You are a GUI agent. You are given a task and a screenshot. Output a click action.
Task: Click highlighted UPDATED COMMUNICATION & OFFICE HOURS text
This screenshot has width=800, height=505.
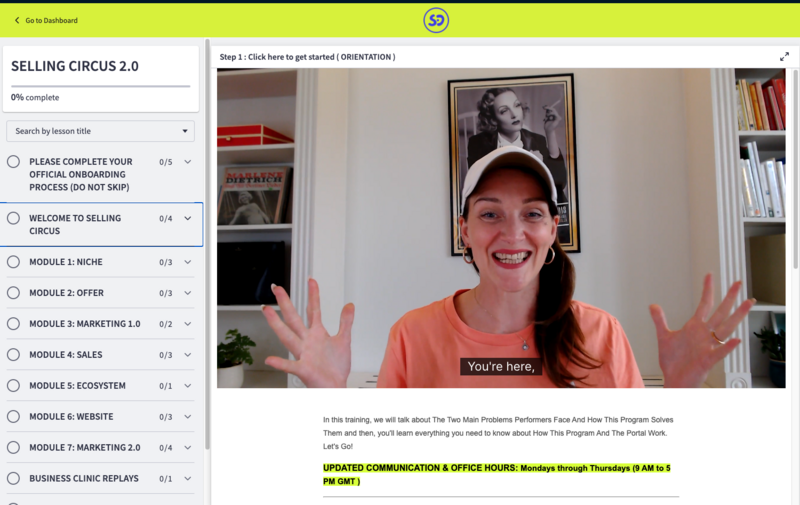click(x=496, y=474)
